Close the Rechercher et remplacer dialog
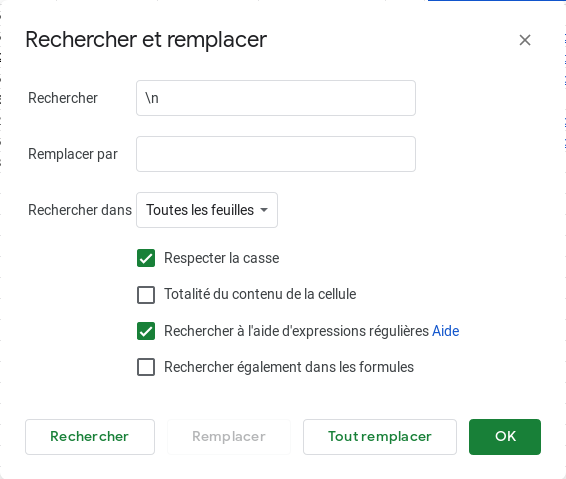The image size is (566, 479). pyautogui.click(x=524, y=40)
